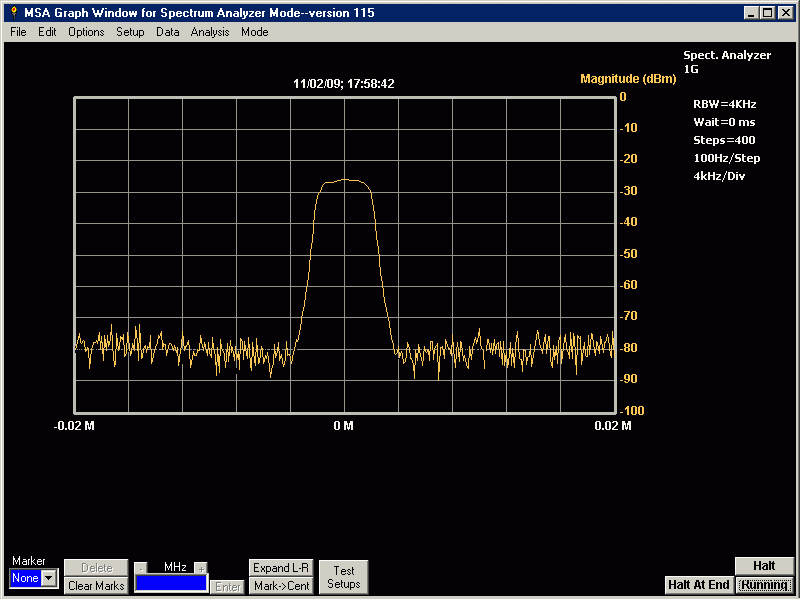Close the MSA Graph Window
Image resolution: width=800 pixels, height=600 pixels.
pyautogui.click(x=785, y=13)
